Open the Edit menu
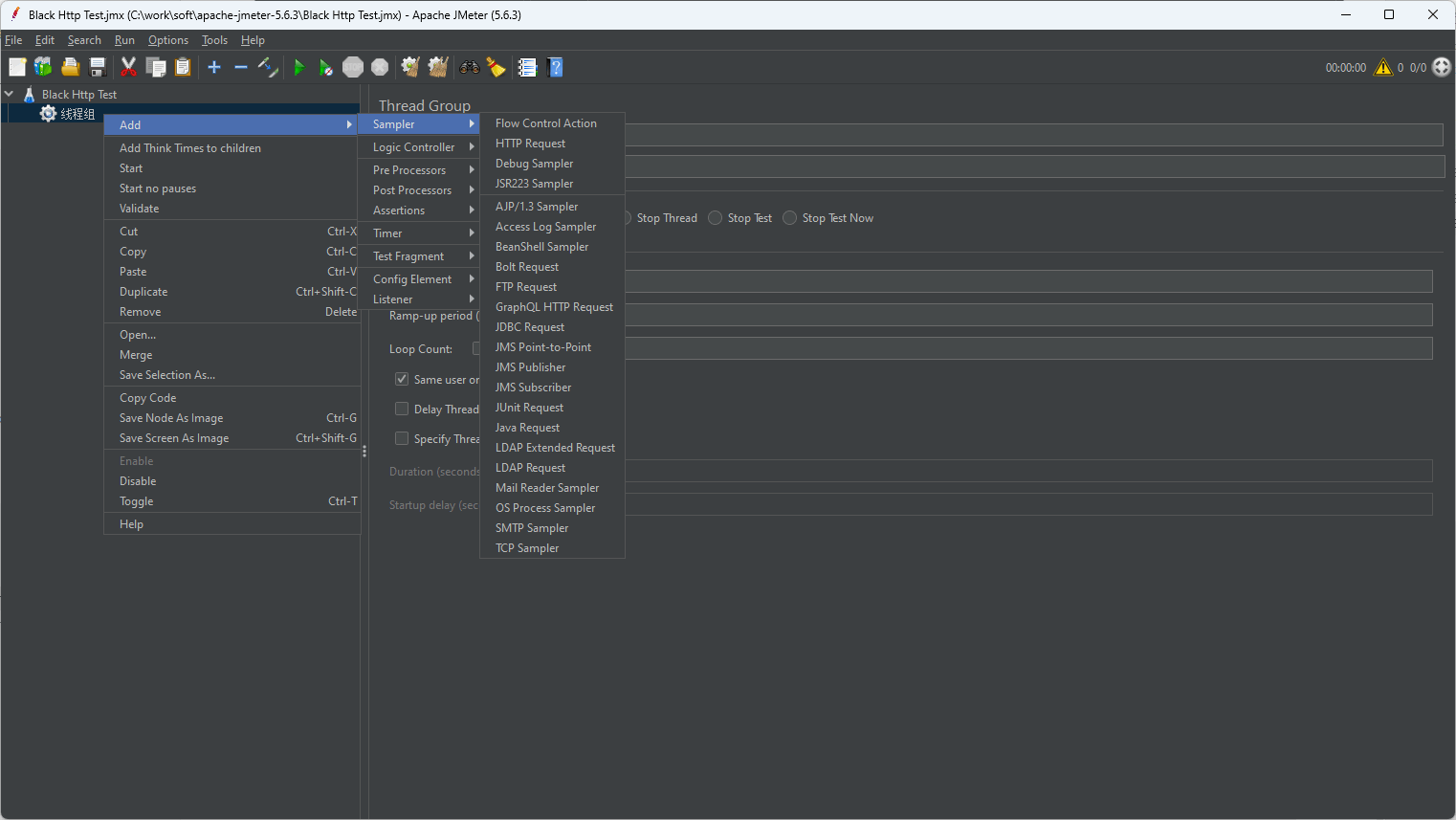The height and width of the screenshot is (820, 1456). tap(45, 40)
